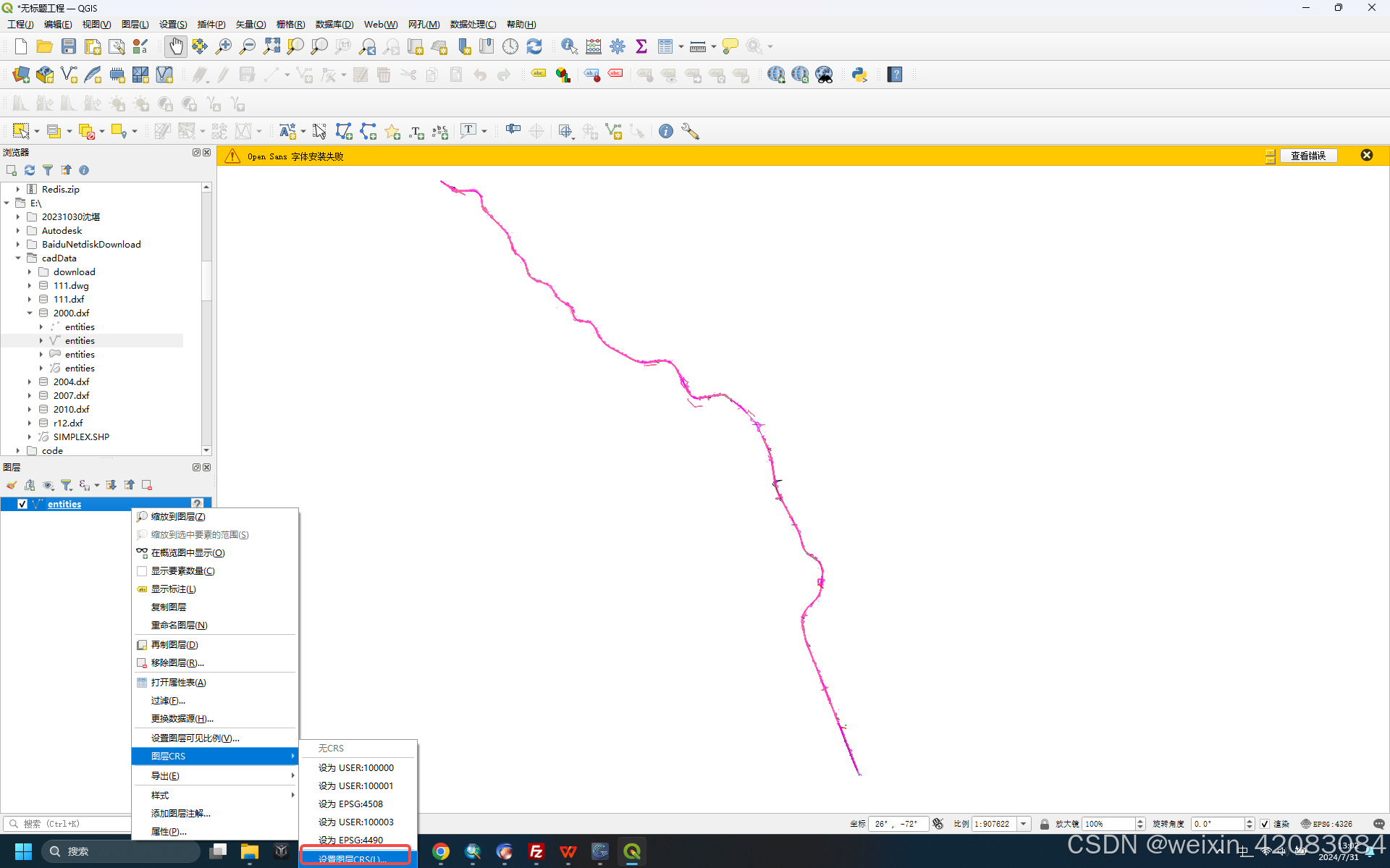Click the View Errors button

[x=1307, y=156]
